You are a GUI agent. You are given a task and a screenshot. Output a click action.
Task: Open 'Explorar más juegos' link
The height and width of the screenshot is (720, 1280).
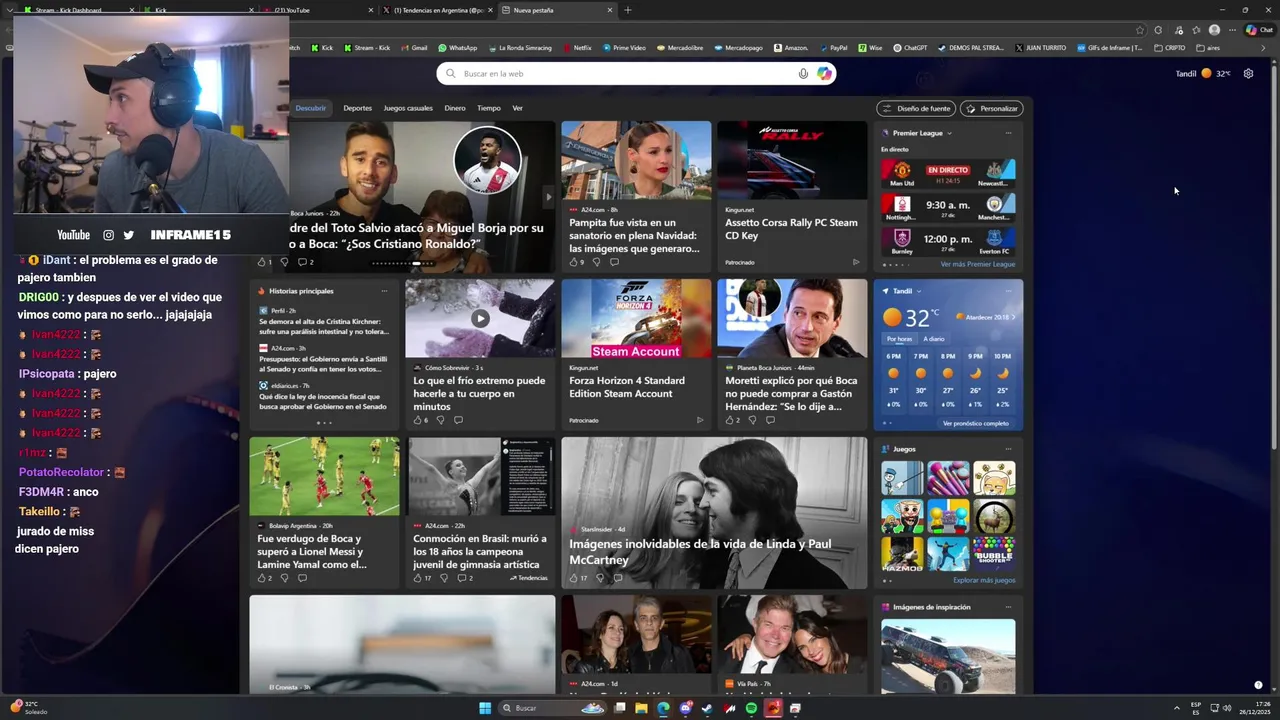pyautogui.click(x=984, y=580)
